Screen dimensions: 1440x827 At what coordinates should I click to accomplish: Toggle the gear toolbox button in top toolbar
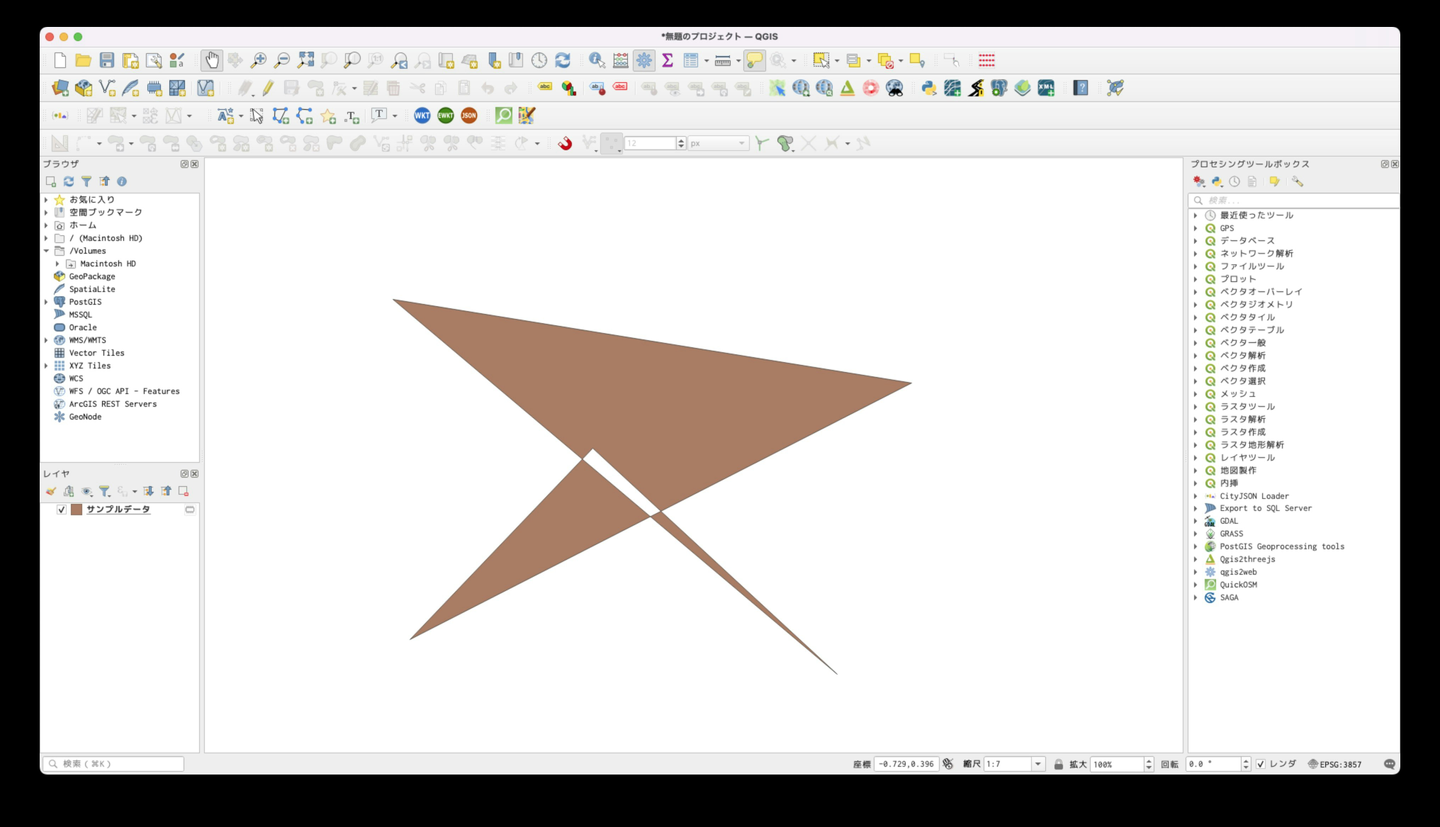(x=644, y=61)
